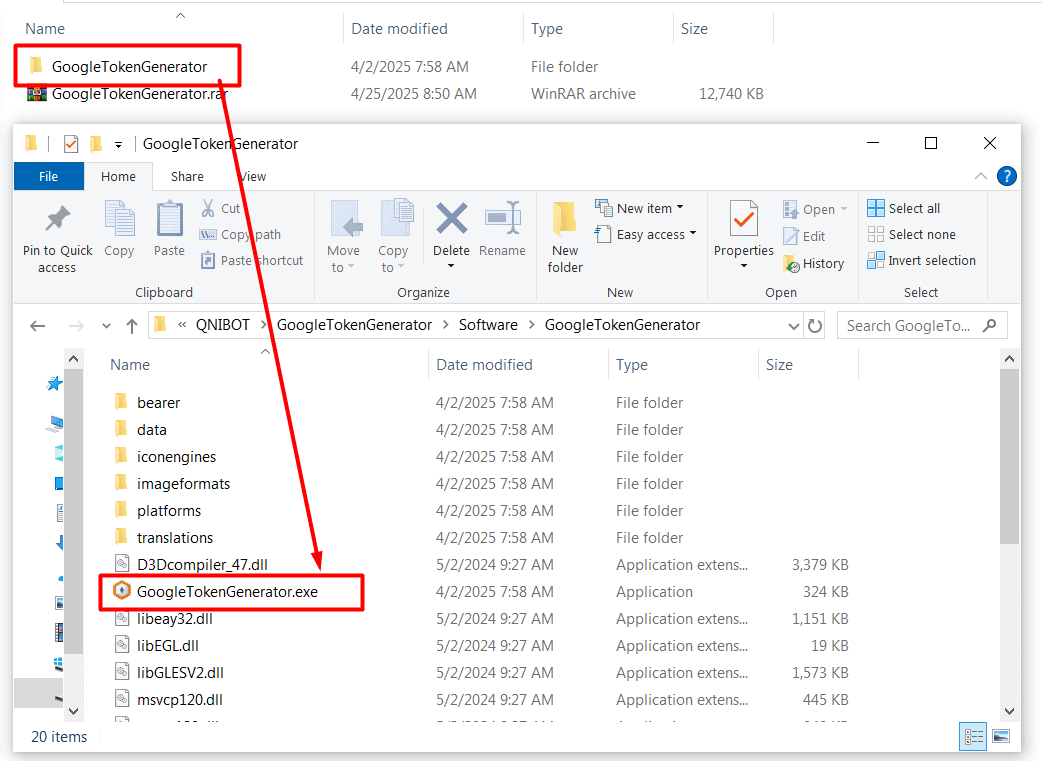Click the Edit ribbon button

click(805, 236)
